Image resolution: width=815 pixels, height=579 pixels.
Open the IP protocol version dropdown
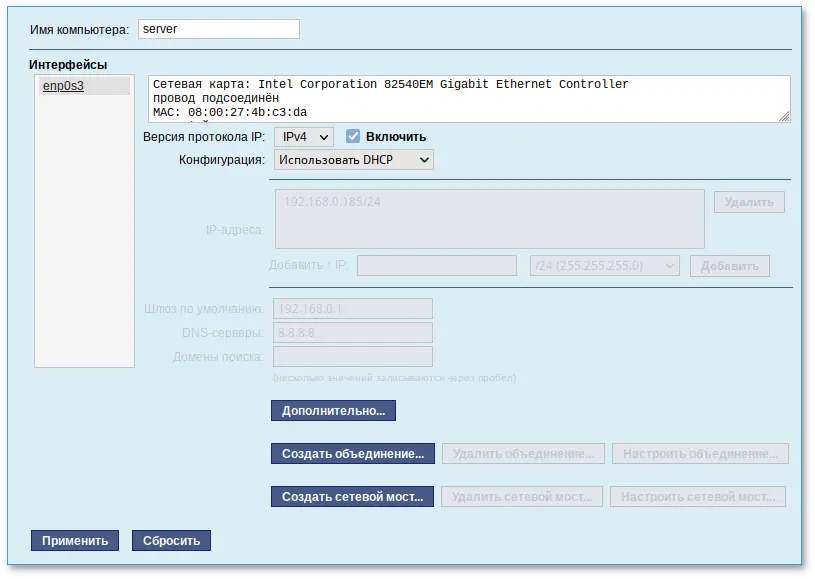[x=303, y=137]
